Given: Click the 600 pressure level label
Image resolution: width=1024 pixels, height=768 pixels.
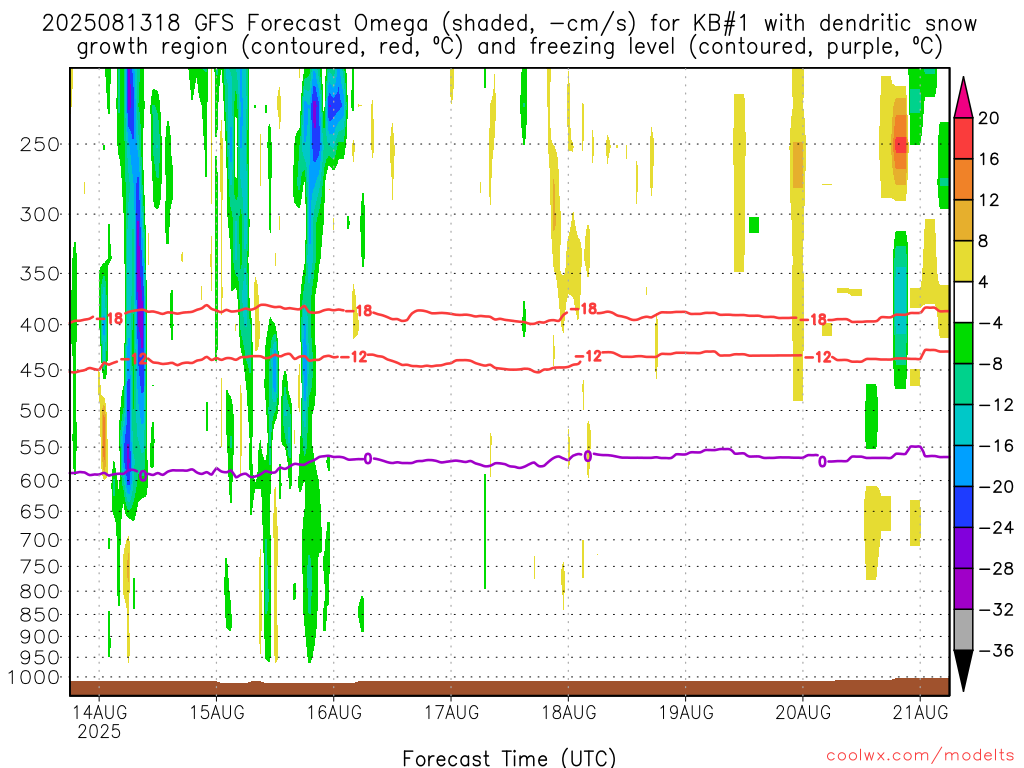Looking at the screenshot, I should (40, 481).
